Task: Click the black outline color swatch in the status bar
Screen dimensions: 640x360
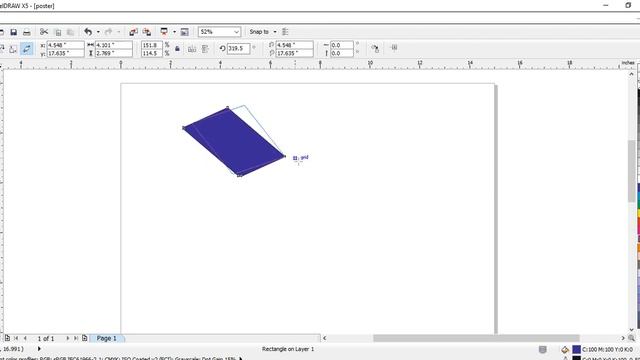Action: [576, 358]
